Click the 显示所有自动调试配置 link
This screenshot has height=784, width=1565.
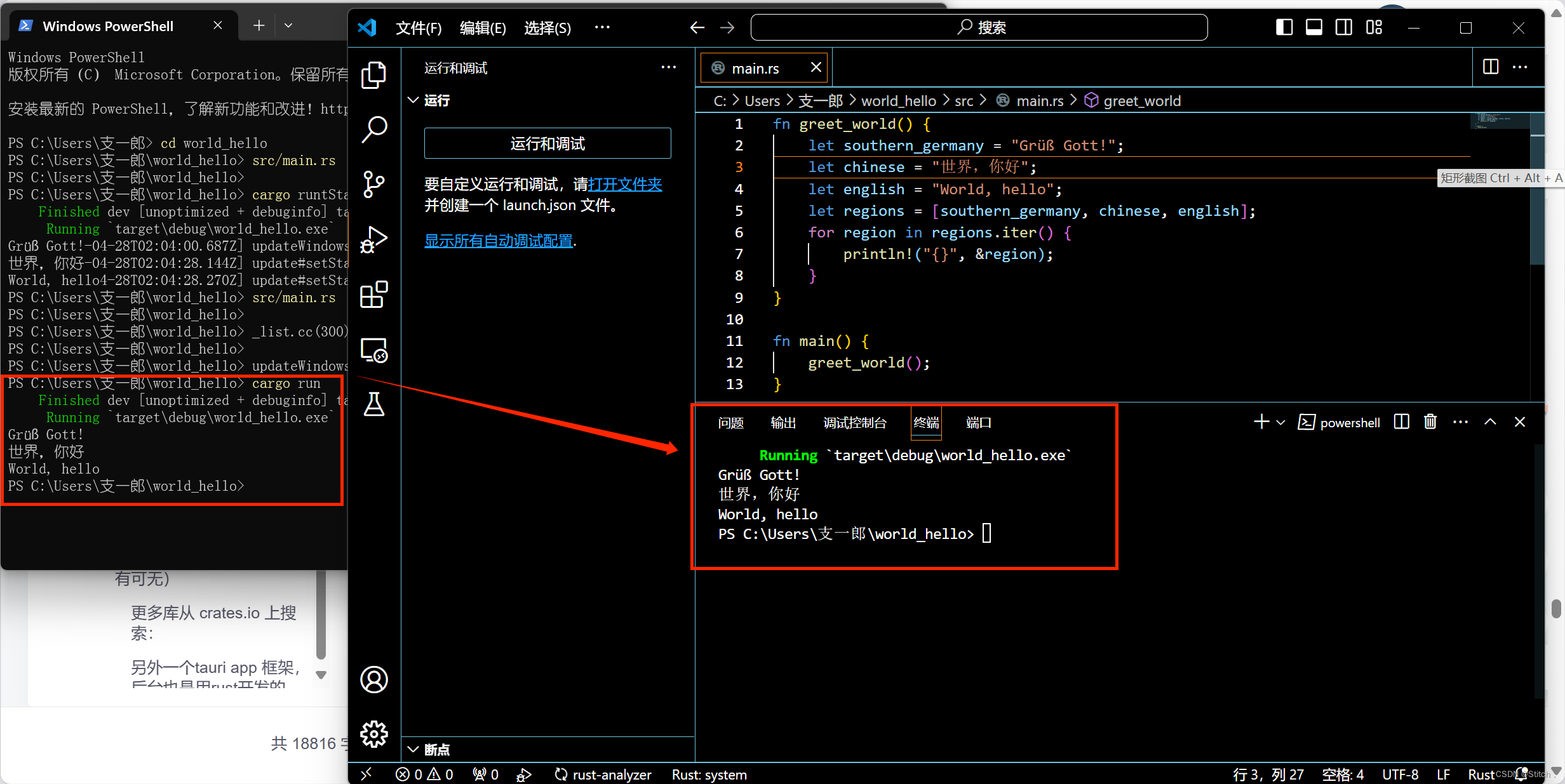tap(499, 241)
